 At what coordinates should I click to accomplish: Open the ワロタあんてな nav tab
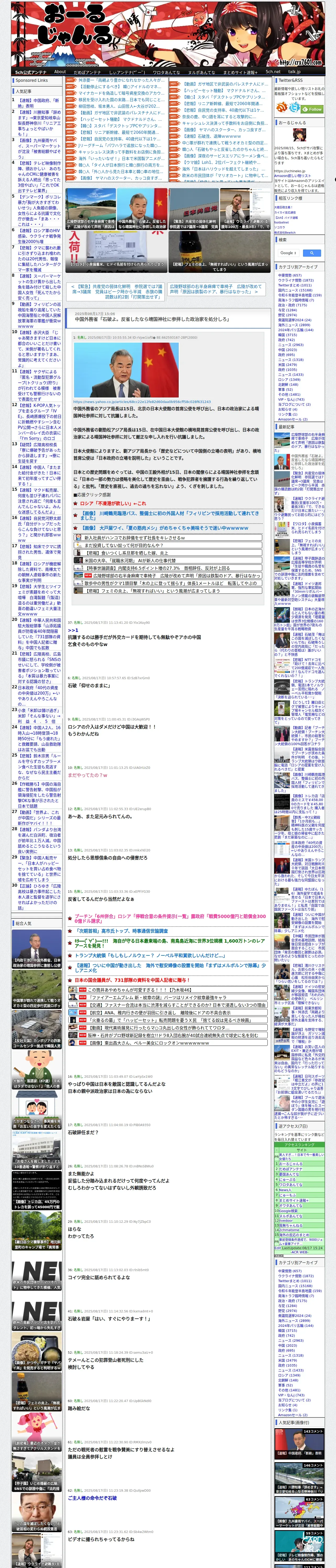[x=166, y=72]
